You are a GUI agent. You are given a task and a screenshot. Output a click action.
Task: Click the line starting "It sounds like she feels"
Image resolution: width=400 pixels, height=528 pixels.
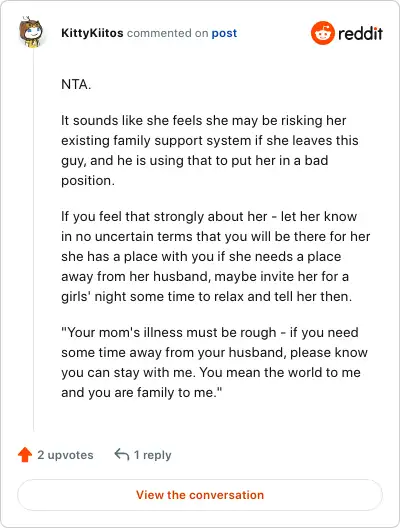coord(204,121)
